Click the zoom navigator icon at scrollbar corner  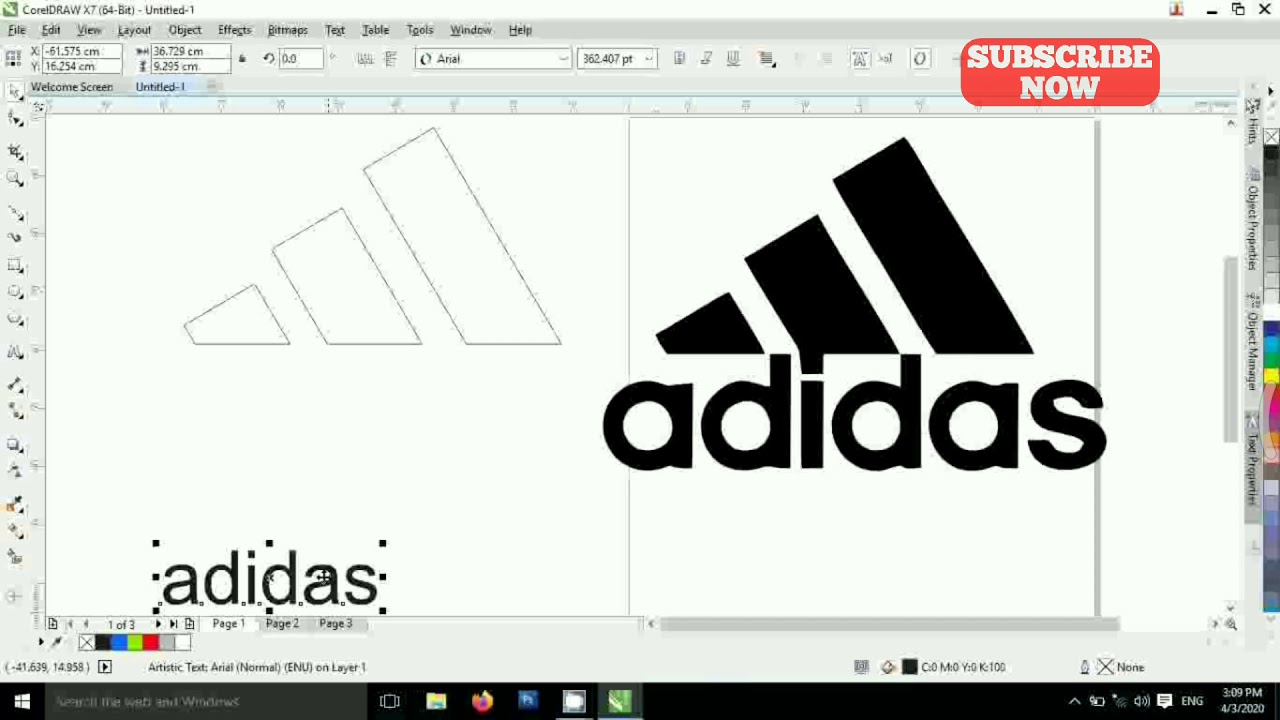[x=1231, y=624]
